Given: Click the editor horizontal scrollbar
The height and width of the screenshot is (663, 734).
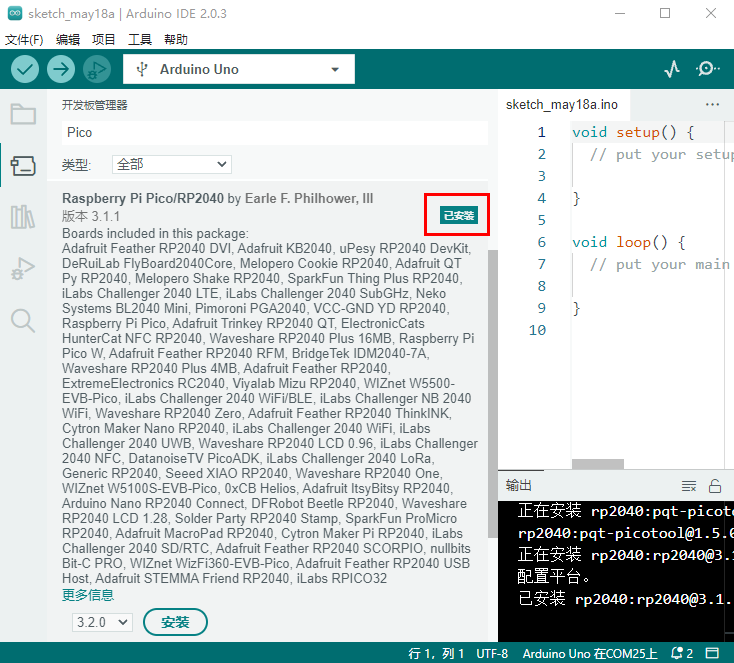Looking at the screenshot, I should coord(598,464).
